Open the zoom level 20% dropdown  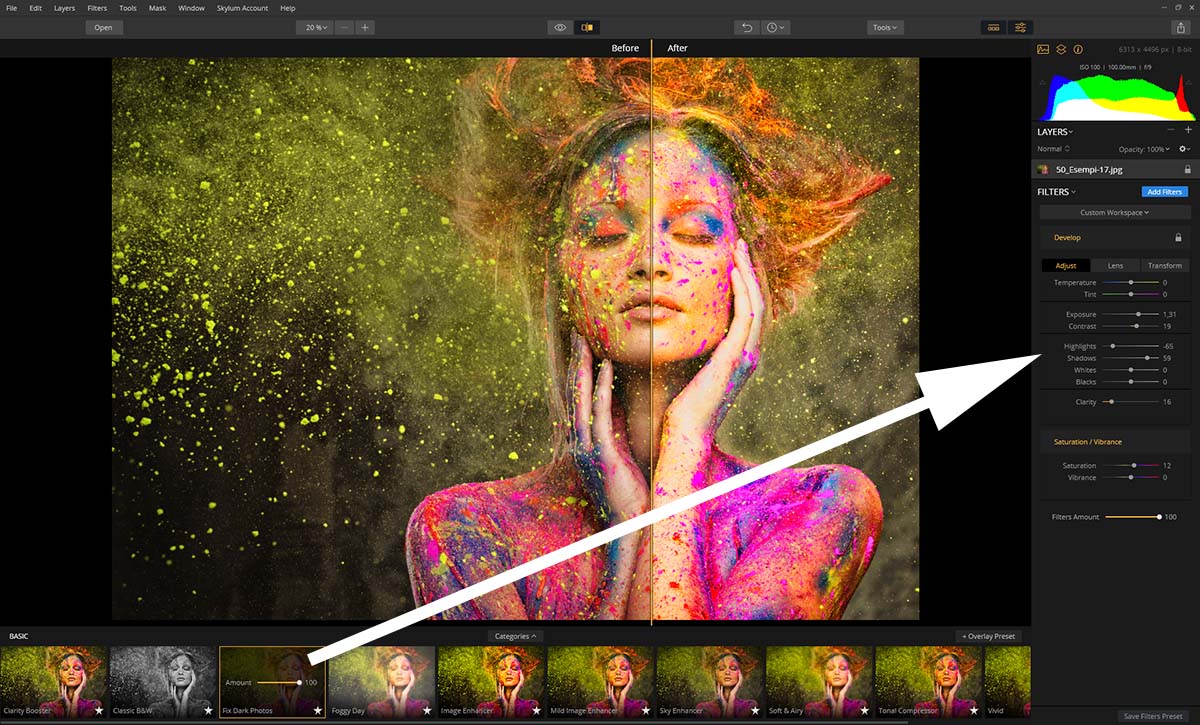click(x=314, y=28)
